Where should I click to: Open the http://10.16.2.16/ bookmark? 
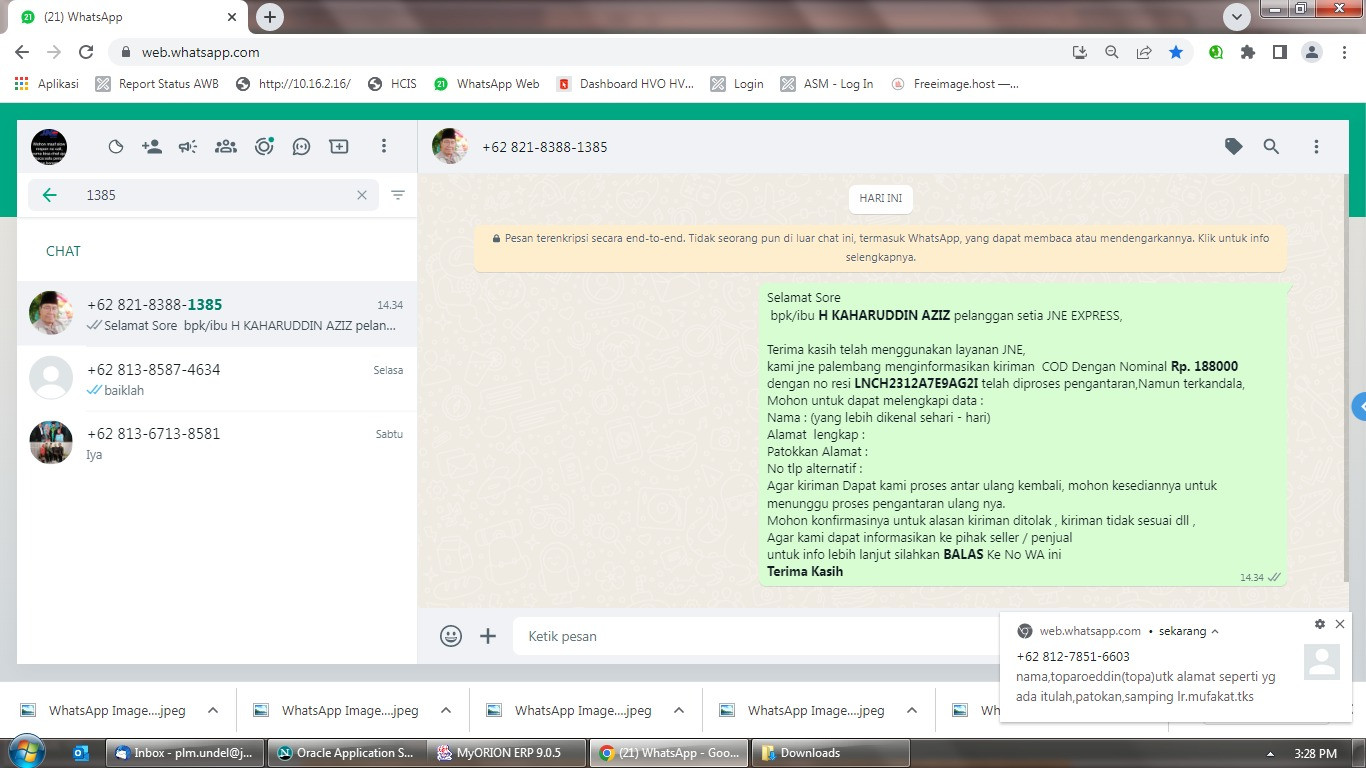[293, 84]
